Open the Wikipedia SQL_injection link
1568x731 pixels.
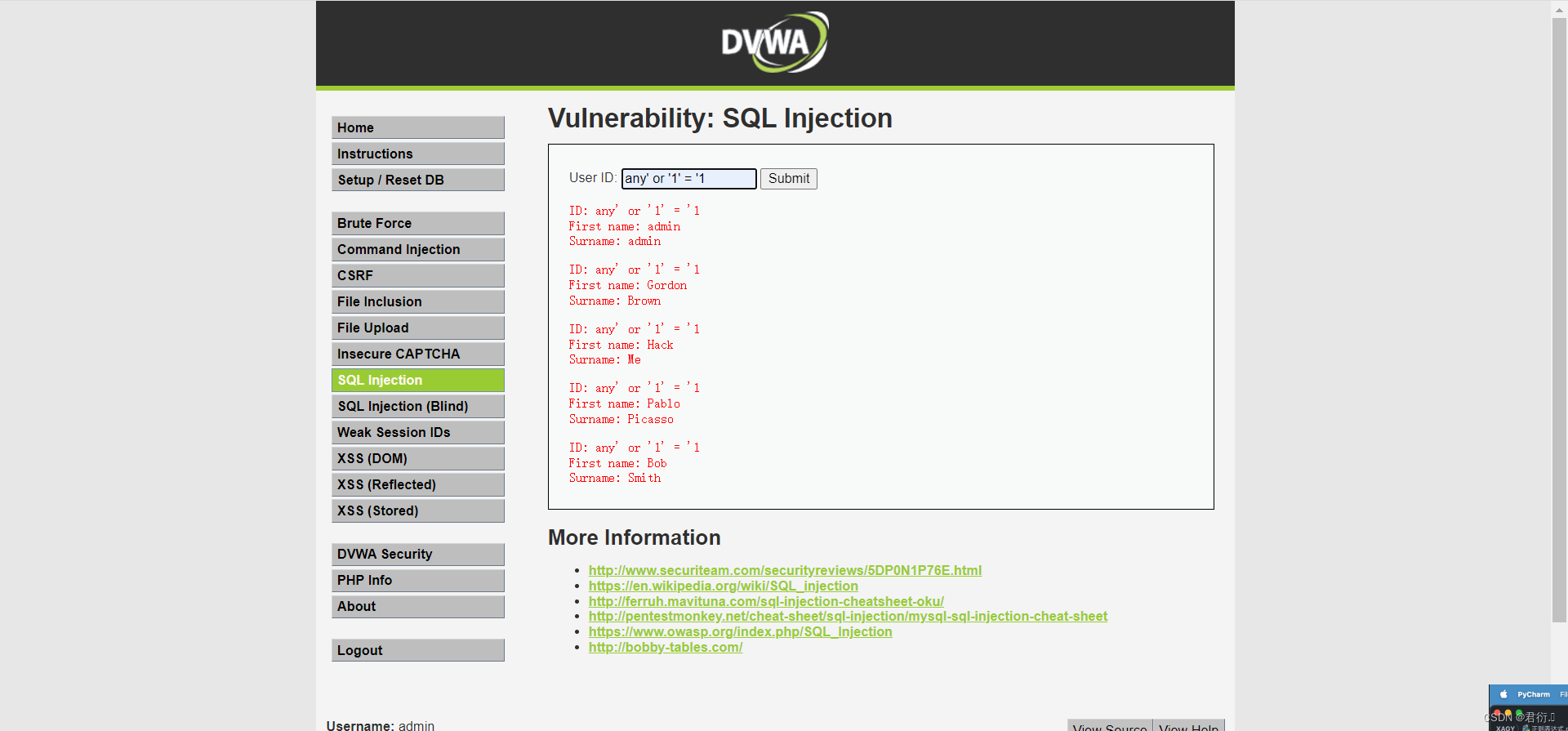pyautogui.click(x=723, y=586)
